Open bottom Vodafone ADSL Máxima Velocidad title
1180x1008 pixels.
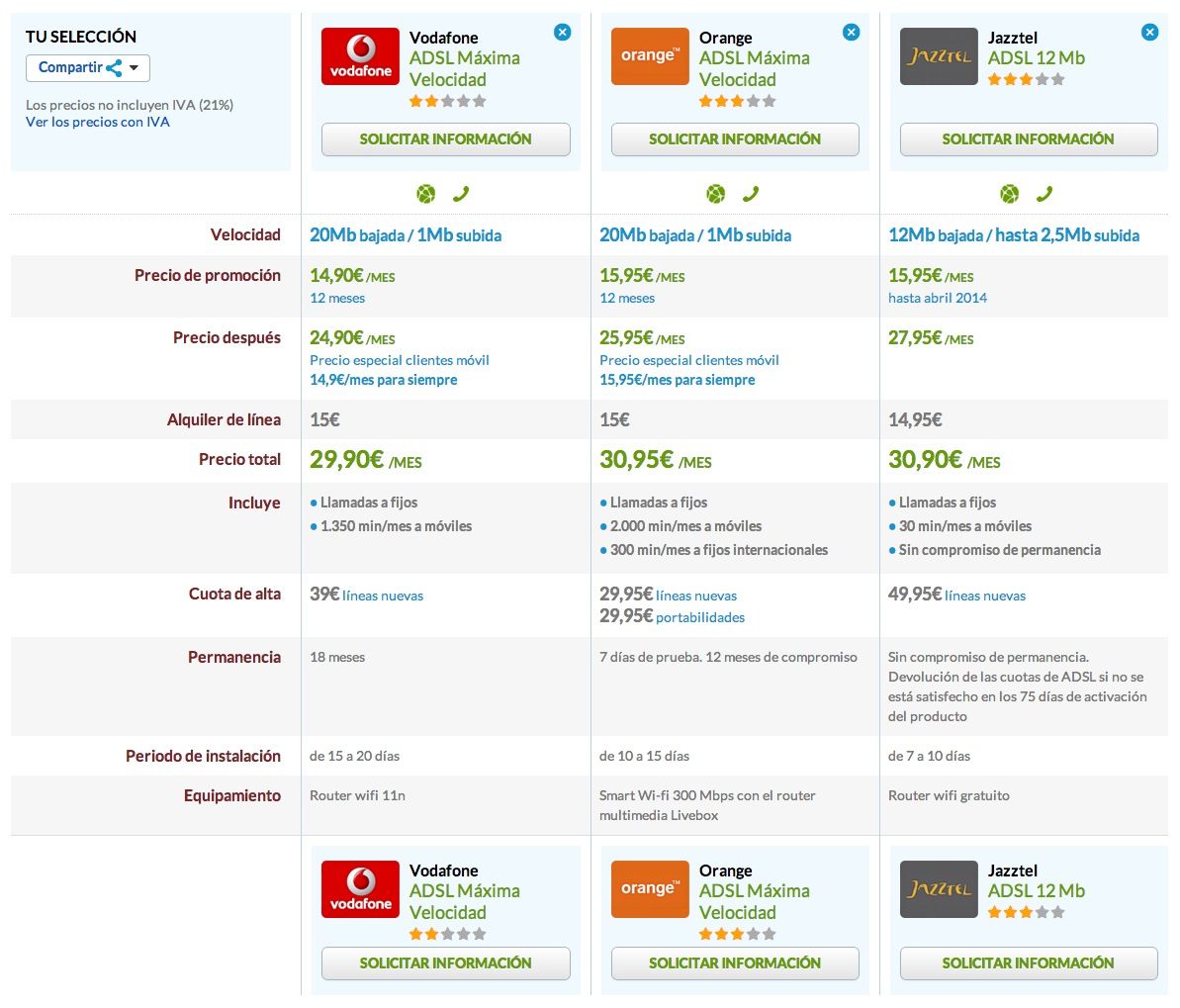(464, 901)
